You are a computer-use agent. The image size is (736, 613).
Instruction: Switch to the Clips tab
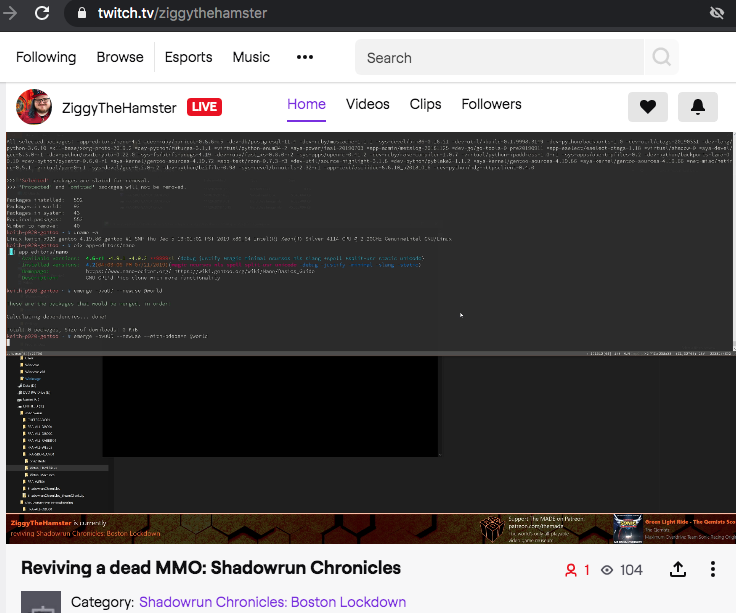[x=425, y=104]
